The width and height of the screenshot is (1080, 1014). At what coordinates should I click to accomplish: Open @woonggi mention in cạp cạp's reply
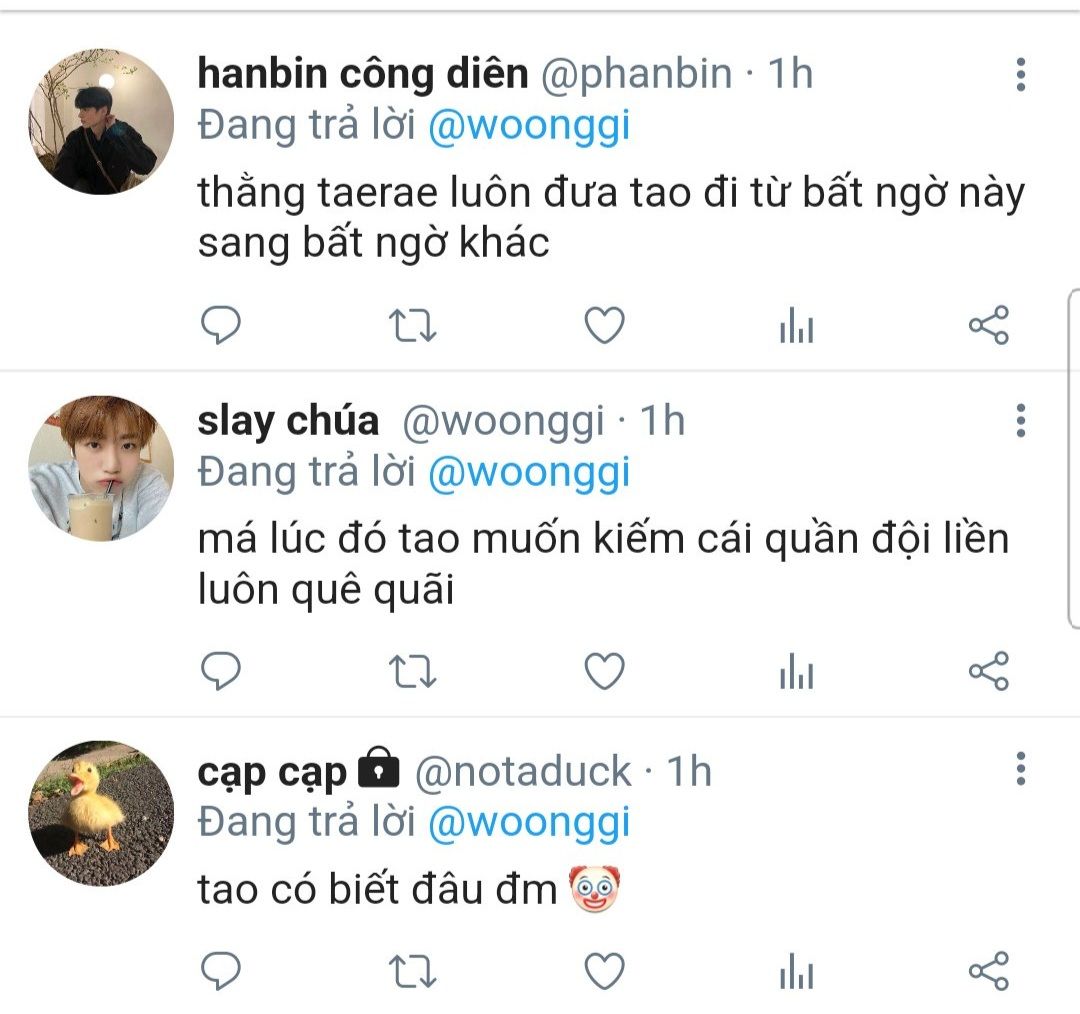coord(529,823)
